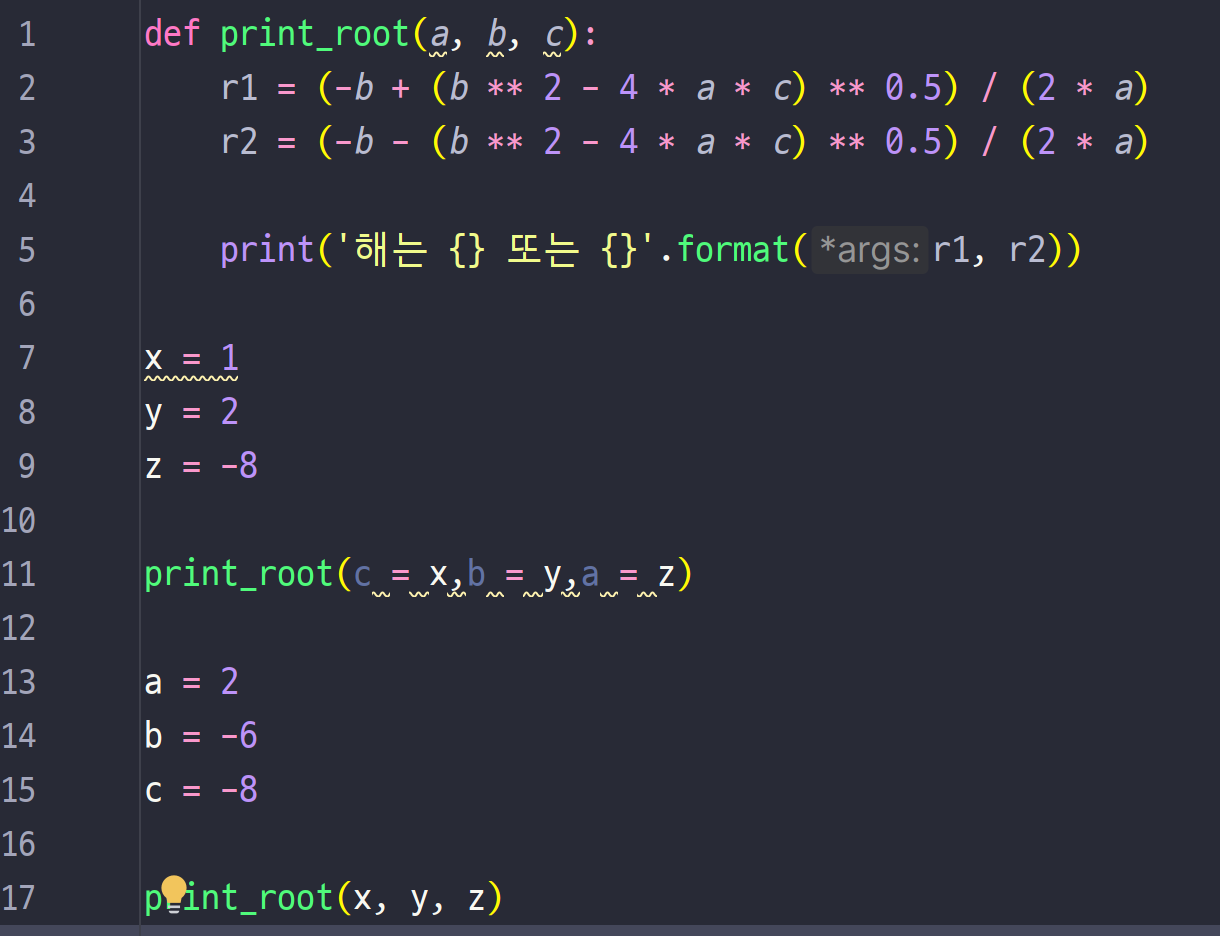The image size is (1220, 936).
Task: Click parameter 'c' in the function signature
Action: point(553,36)
